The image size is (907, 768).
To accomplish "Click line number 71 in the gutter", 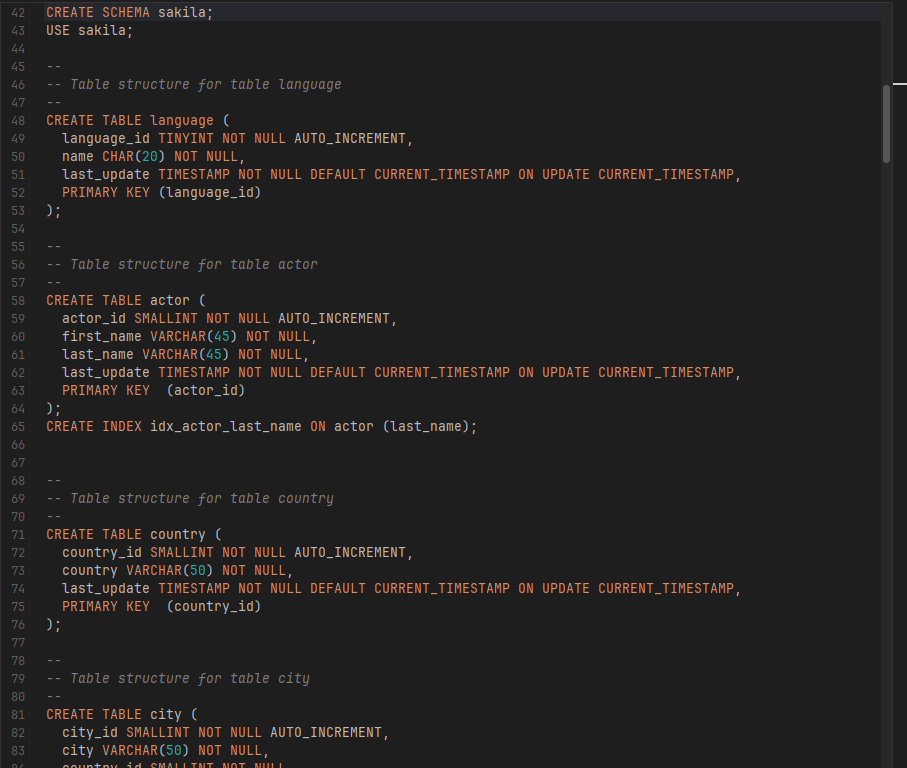I will point(18,534).
